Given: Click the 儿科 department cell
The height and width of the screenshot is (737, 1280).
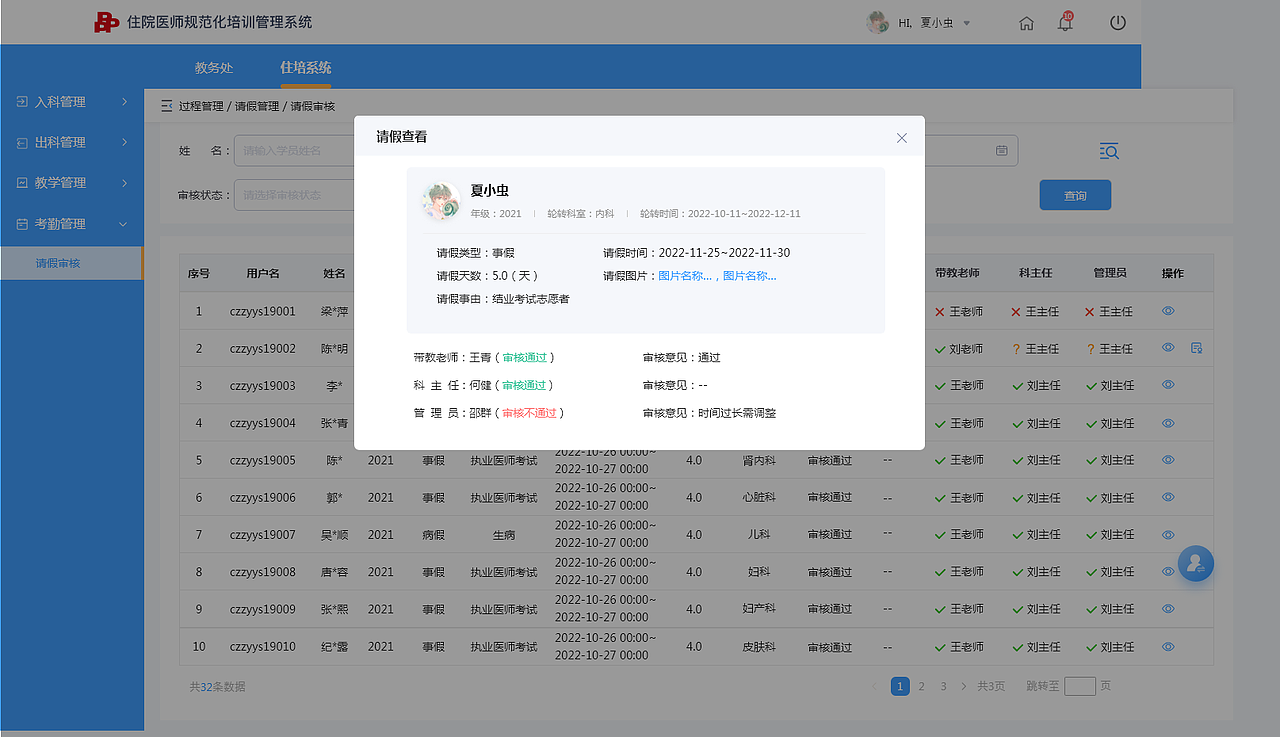Looking at the screenshot, I should click(x=759, y=535).
